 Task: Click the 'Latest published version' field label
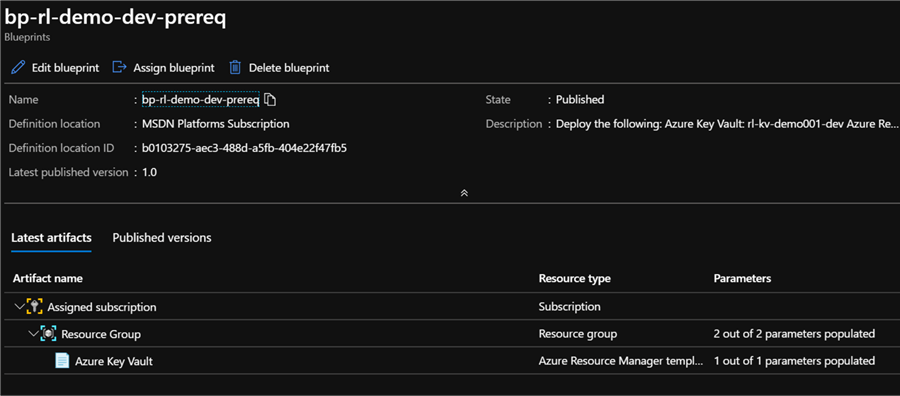pos(68,173)
